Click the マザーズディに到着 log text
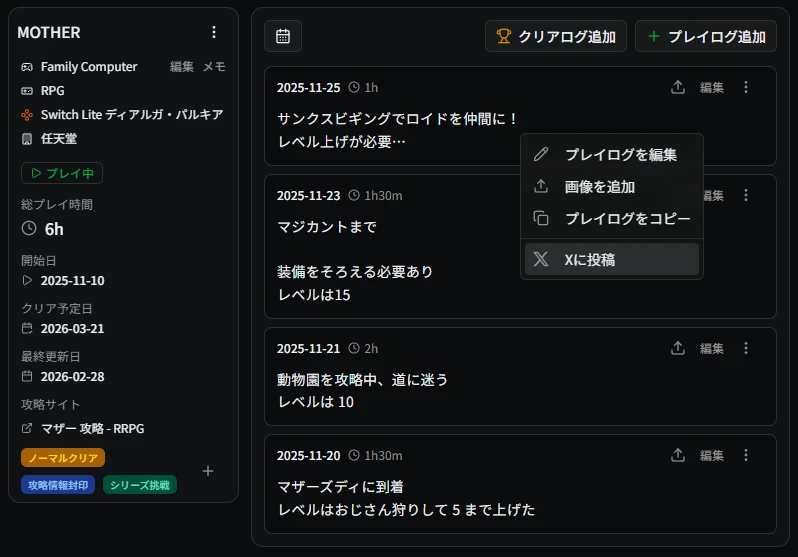The width and height of the screenshot is (798, 557). 340,487
